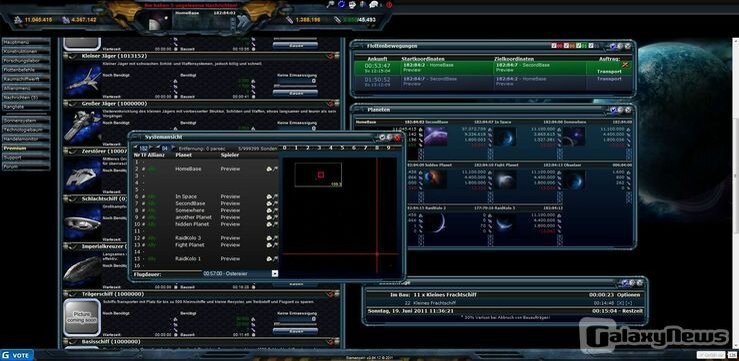Click the crystal resource icon showing 4.367.142
Image resolution: width=739 pixels, height=361 pixels.
point(66,20)
